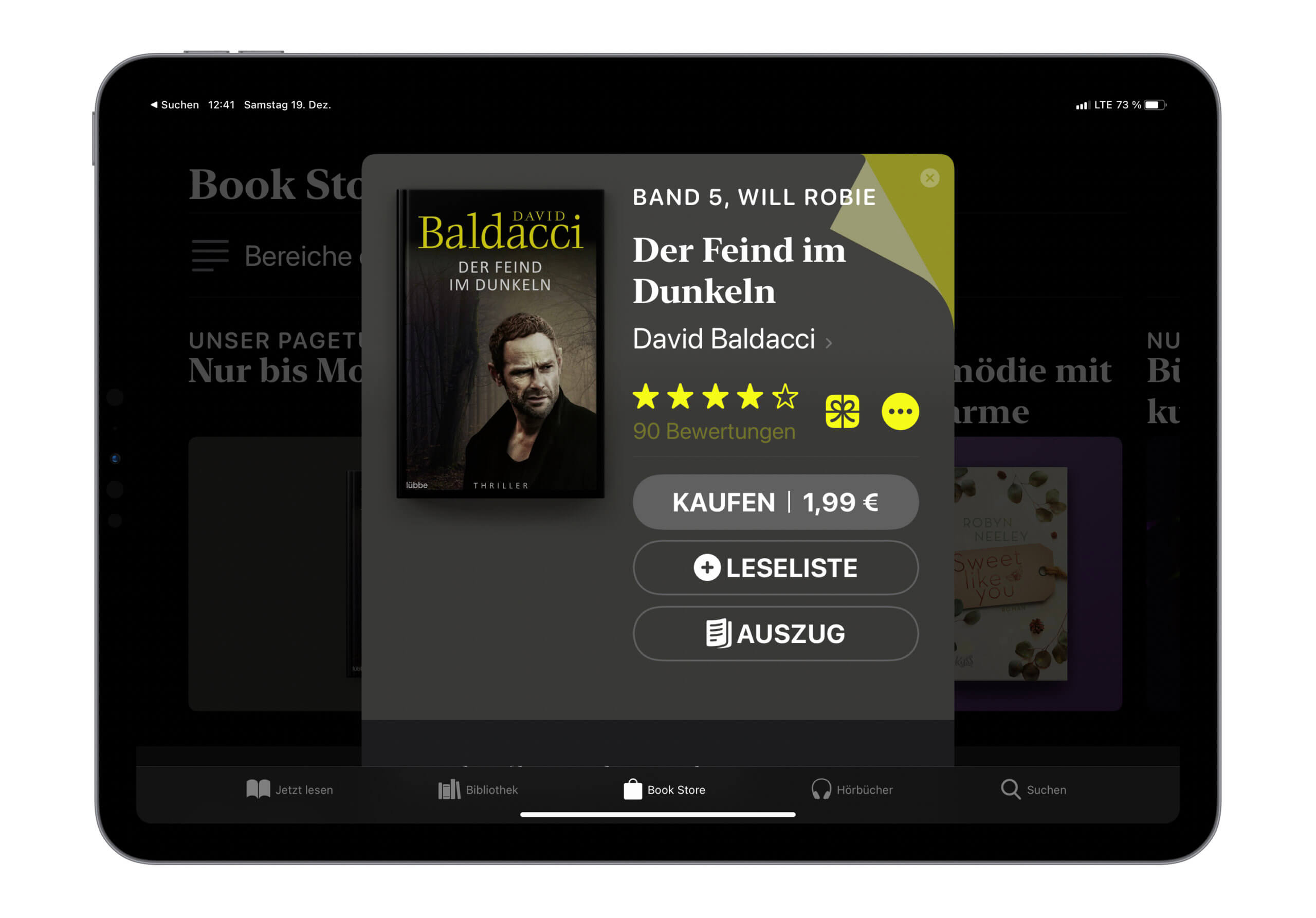
Task: Select the Book Store tab
Action: coord(664,789)
